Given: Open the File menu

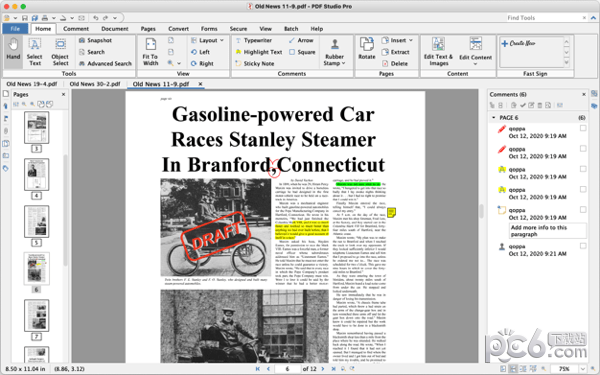Looking at the screenshot, I should tap(15, 29).
